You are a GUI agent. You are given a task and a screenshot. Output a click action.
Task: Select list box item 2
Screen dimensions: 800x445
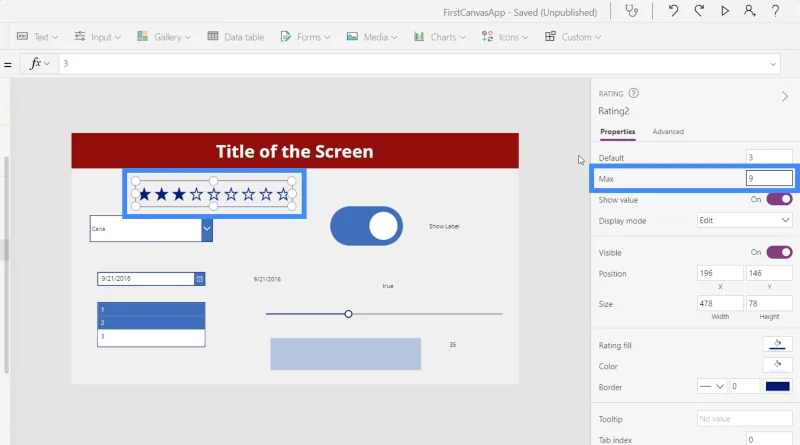tap(151, 323)
